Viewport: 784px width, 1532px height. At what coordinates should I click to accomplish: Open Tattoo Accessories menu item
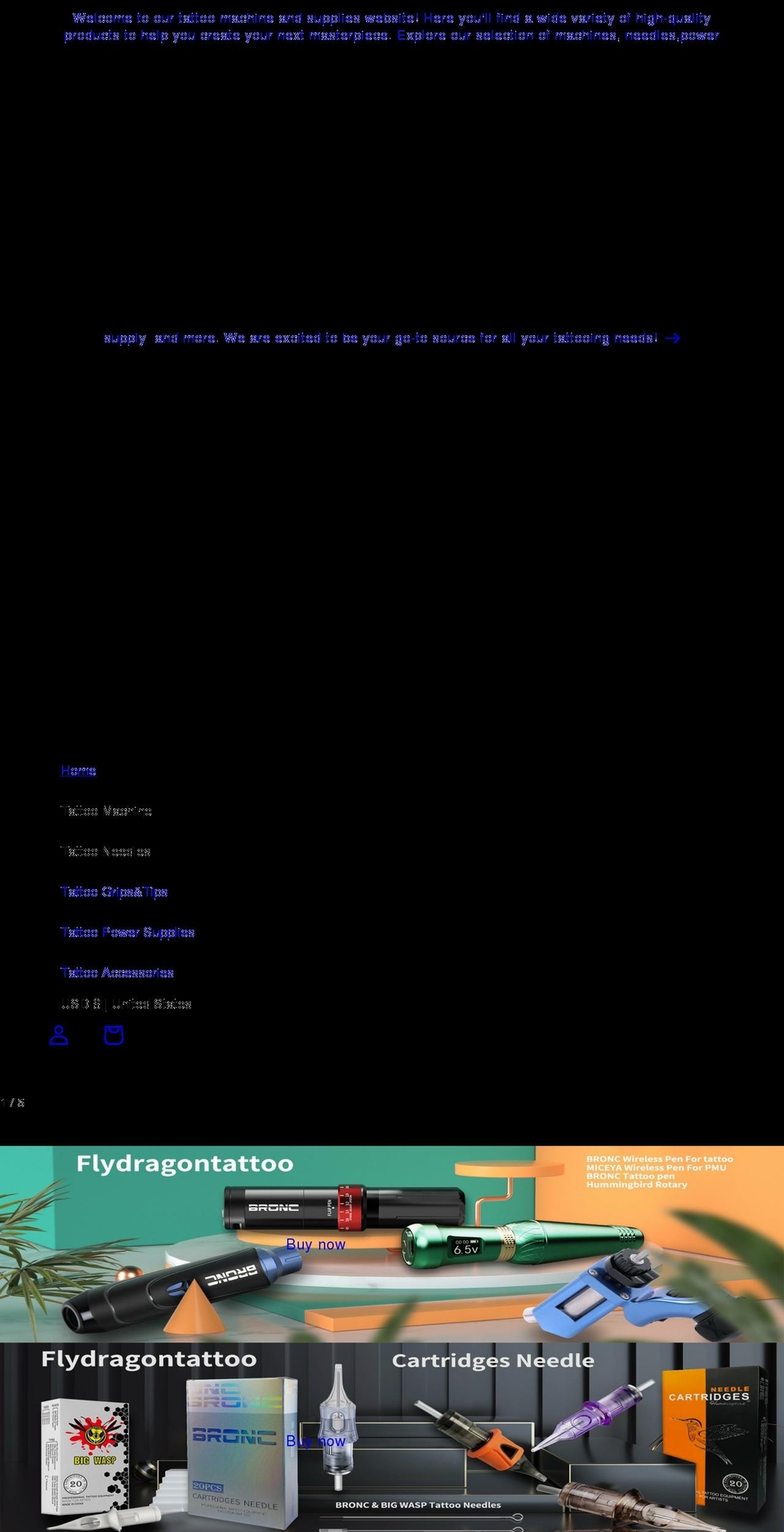pos(117,972)
